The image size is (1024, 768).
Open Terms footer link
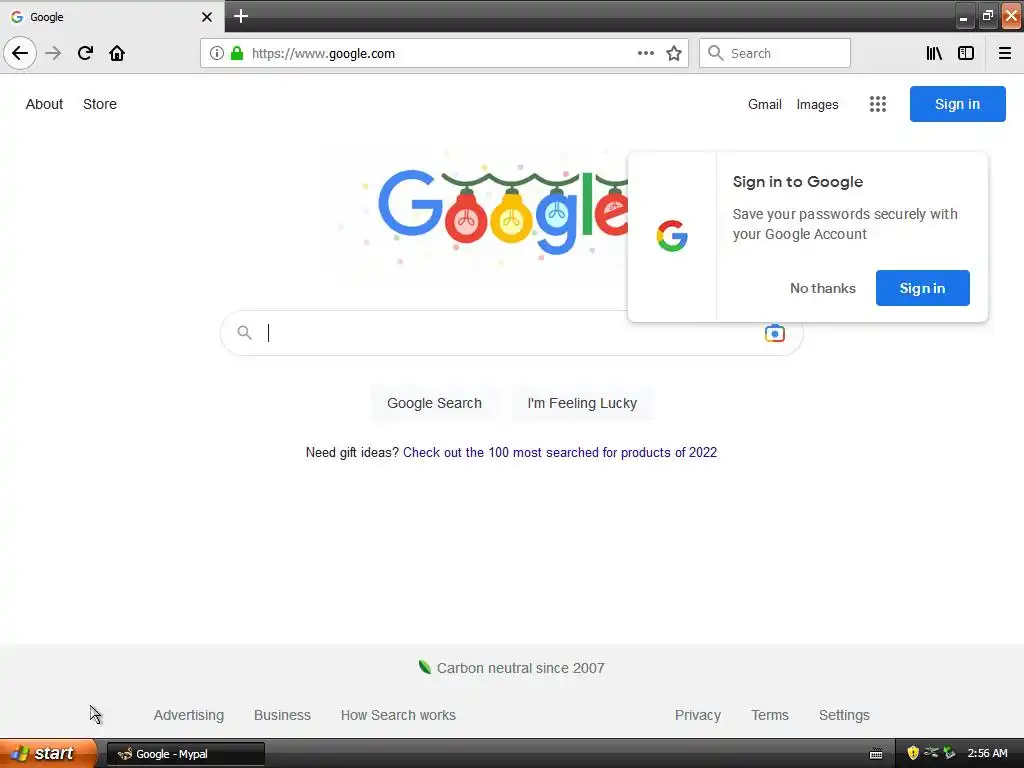coord(769,715)
